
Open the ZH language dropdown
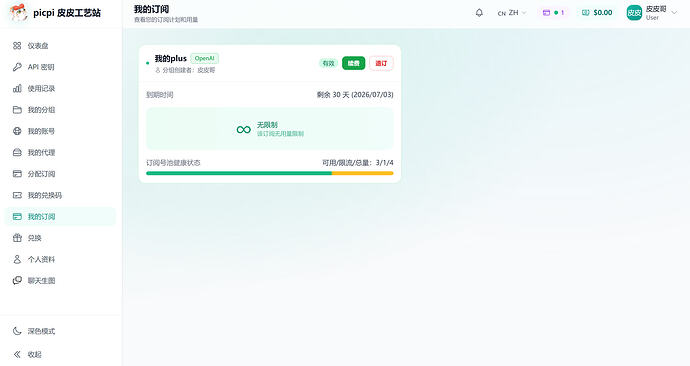point(512,13)
